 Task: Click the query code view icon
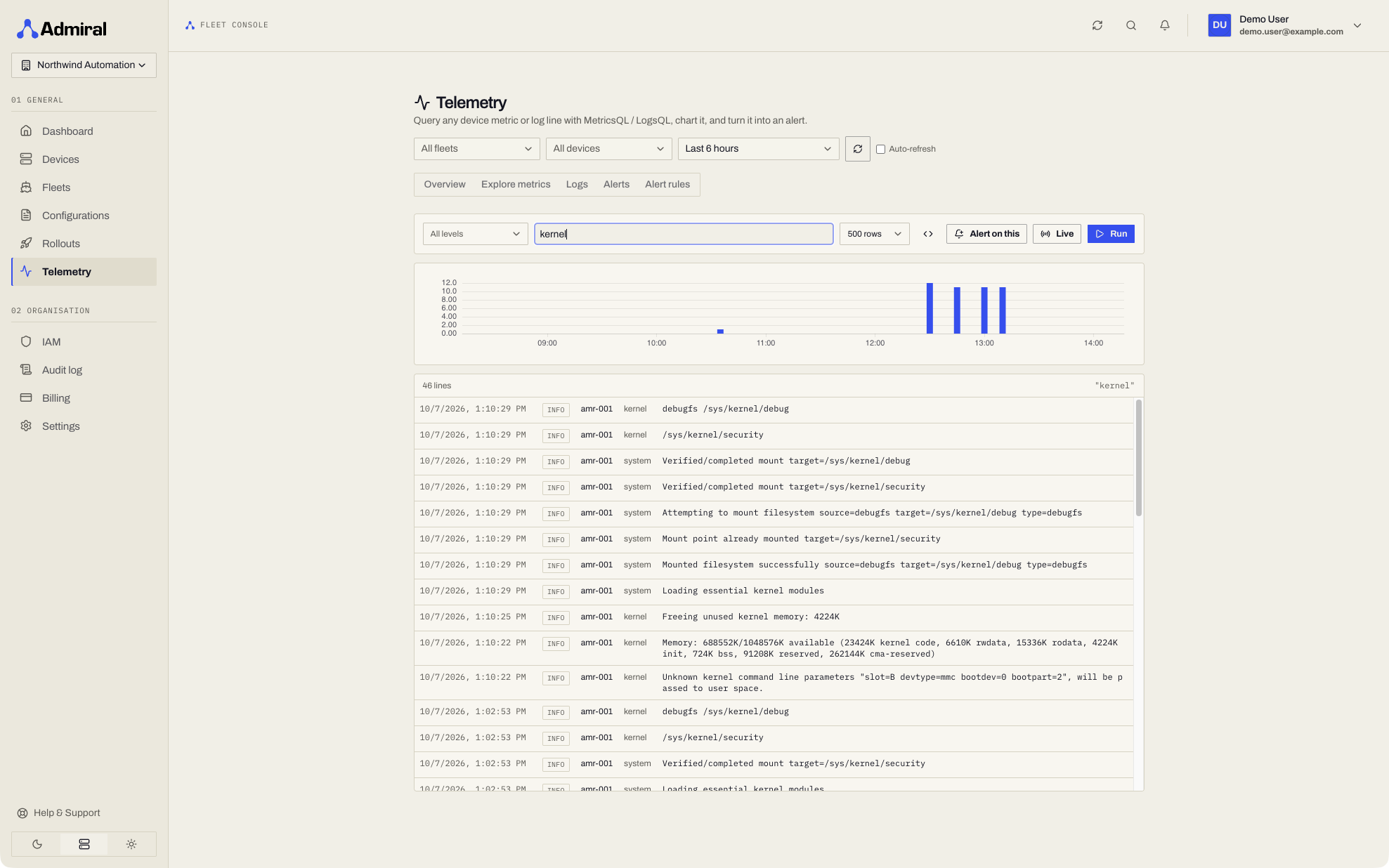[928, 234]
